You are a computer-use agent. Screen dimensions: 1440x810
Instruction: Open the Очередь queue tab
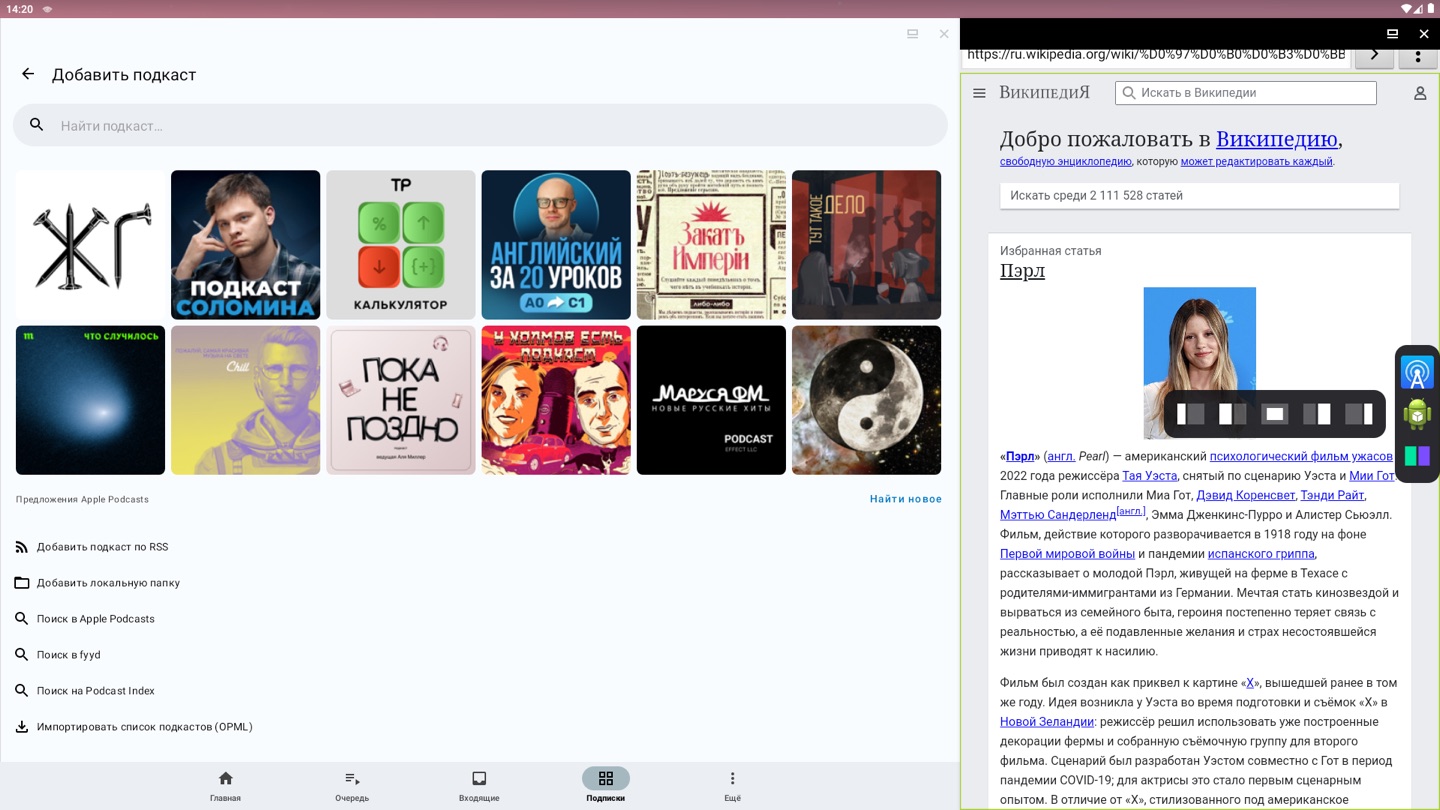tap(352, 786)
